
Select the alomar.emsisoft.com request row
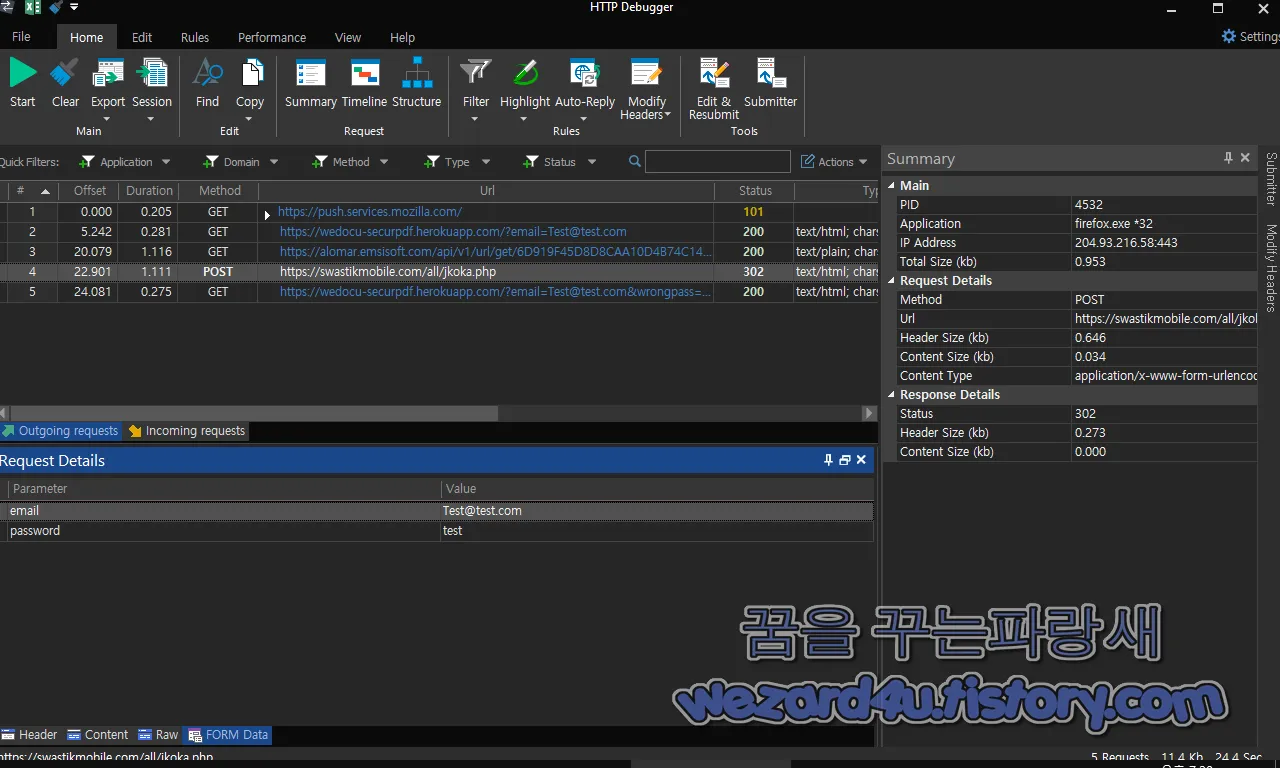438,252
